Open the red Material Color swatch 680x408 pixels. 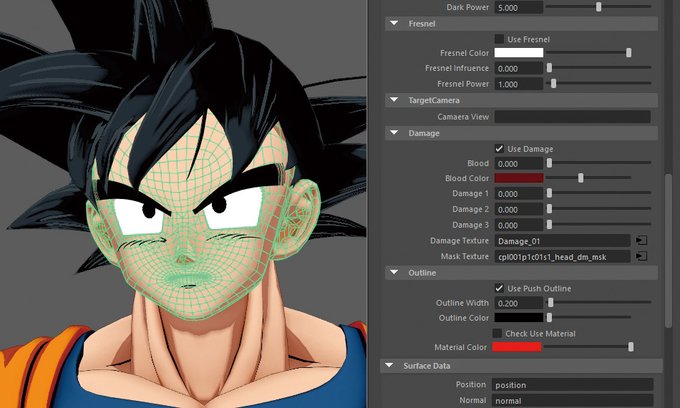tap(517, 347)
